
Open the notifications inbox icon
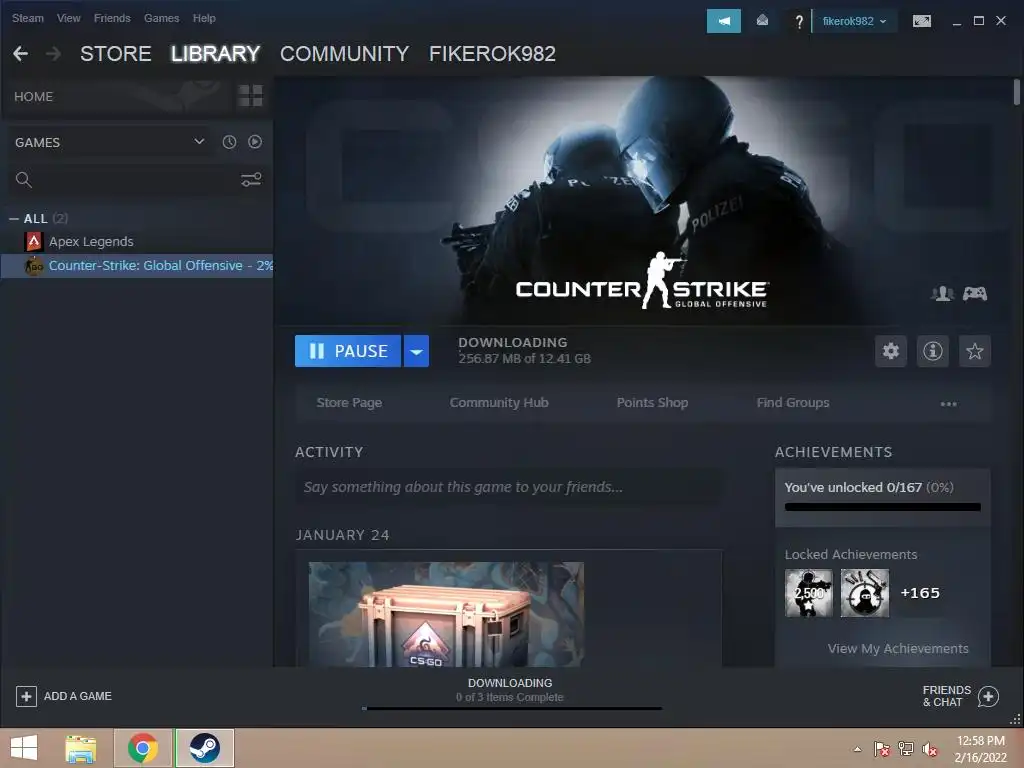762,21
